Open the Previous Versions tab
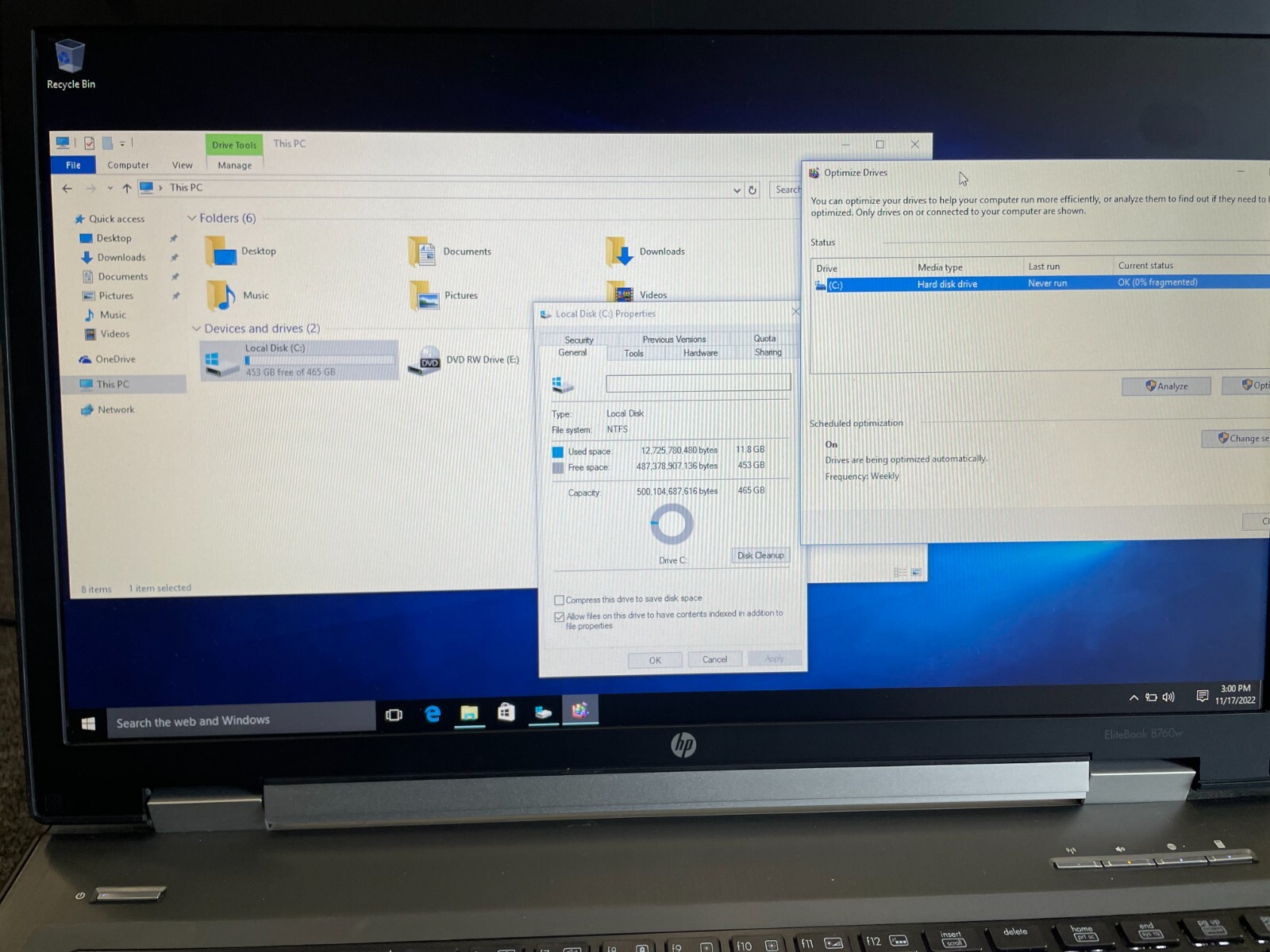The height and width of the screenshot is (952, 1270). click(x=674, y=339)
